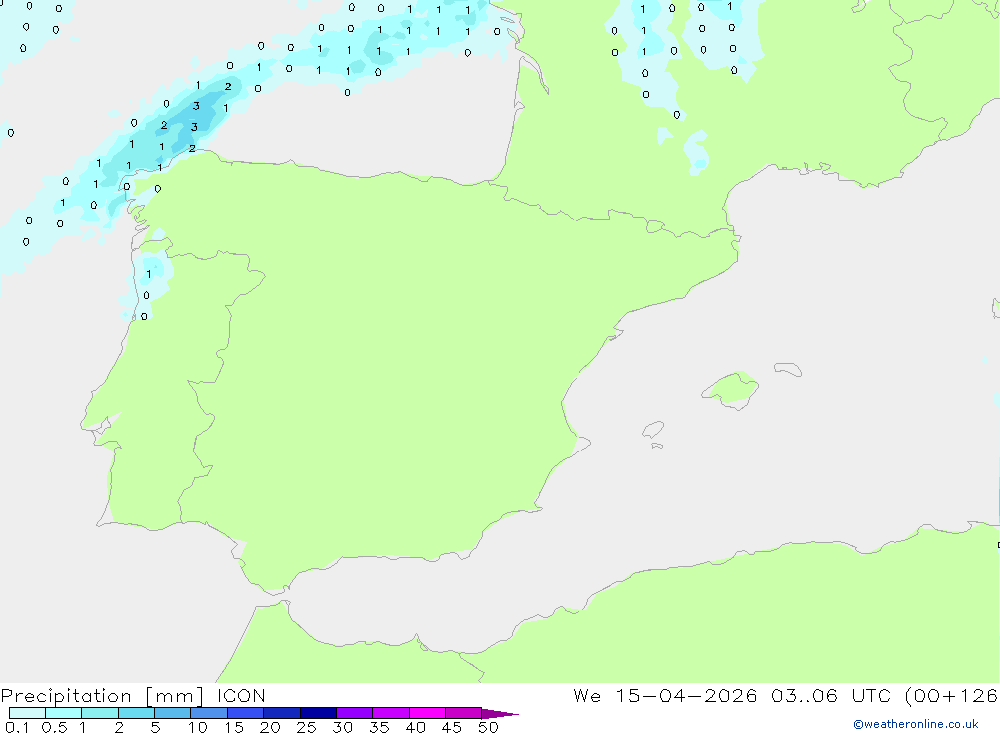Click the legend label '0.1'
Viewport: 1000px width, 733px height.
(17, 727)
